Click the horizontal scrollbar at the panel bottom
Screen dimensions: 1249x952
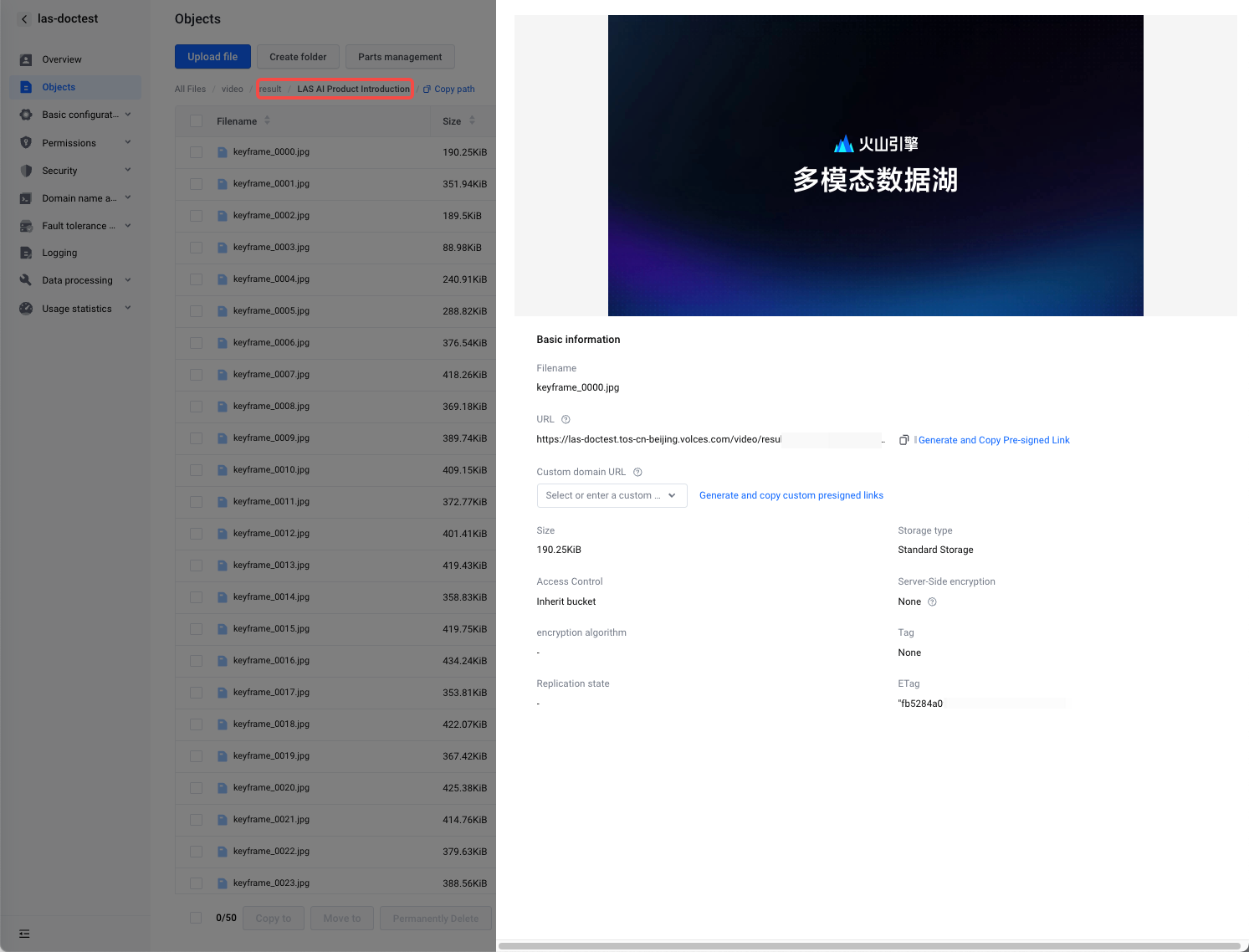[869, 946]
